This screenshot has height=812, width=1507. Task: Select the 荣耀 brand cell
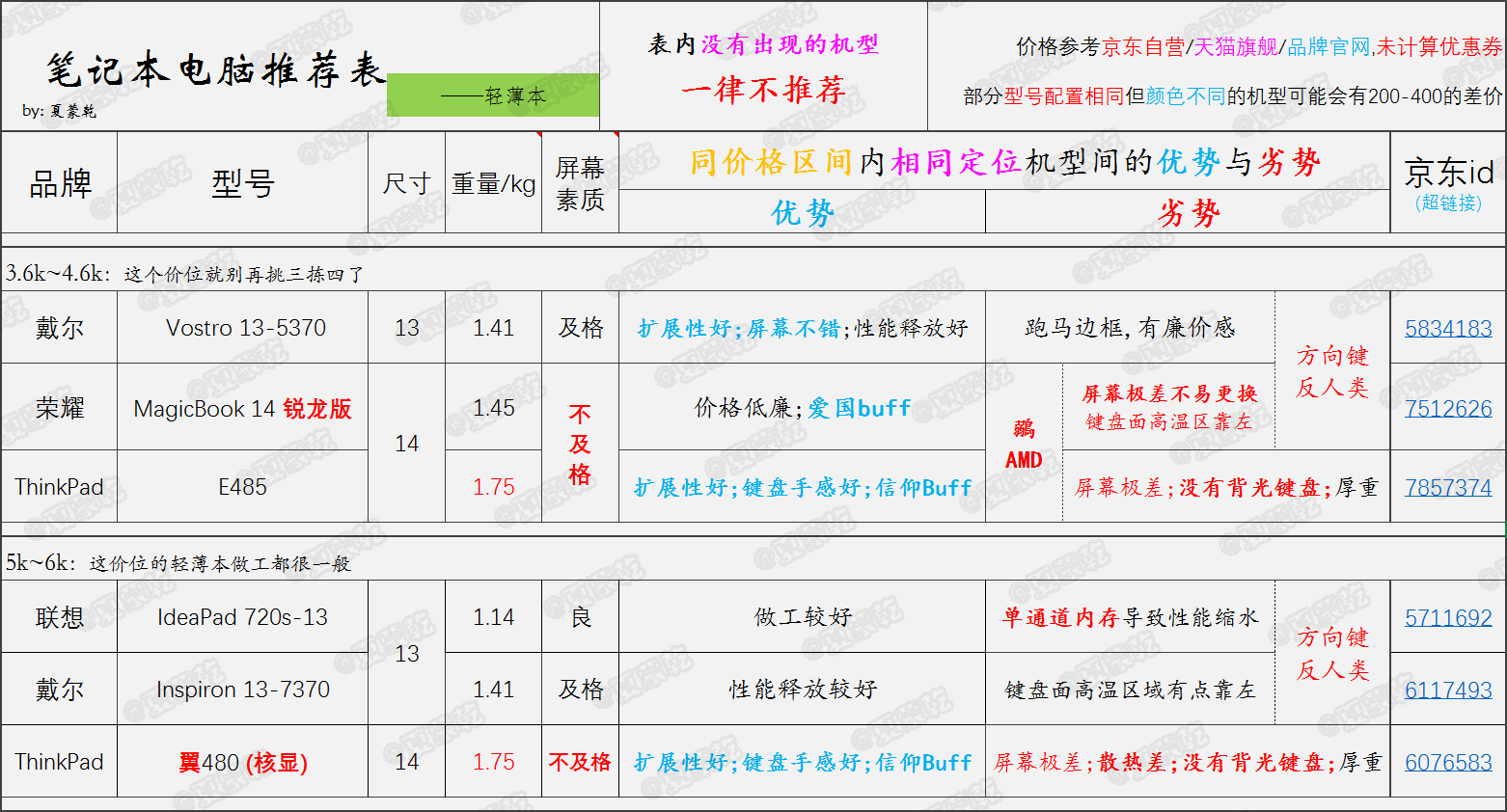click(x=60, y=408)
